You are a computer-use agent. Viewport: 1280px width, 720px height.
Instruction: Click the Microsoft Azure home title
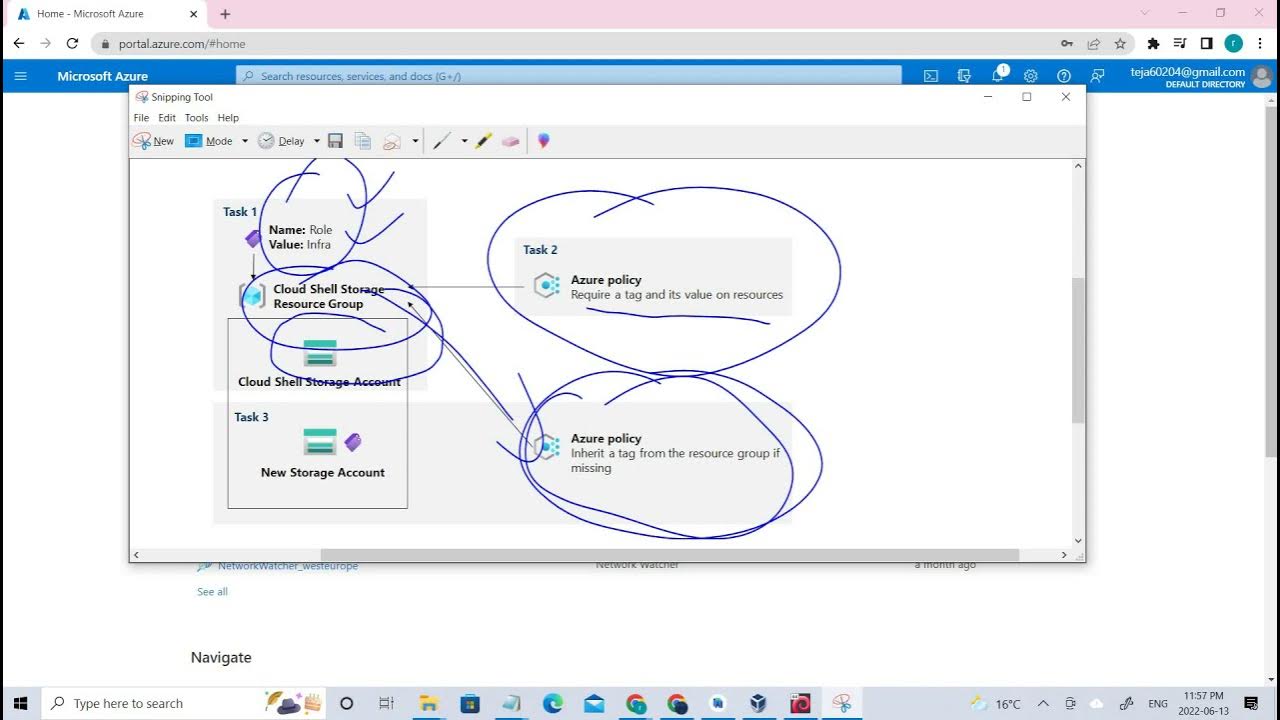click(102, 76)
